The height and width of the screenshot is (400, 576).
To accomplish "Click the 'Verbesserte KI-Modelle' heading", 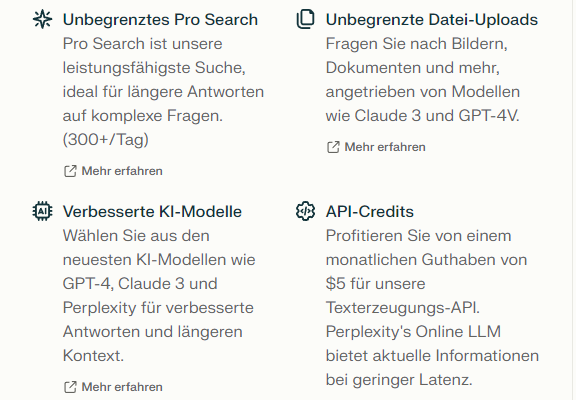I will click(x=152, y=212).
